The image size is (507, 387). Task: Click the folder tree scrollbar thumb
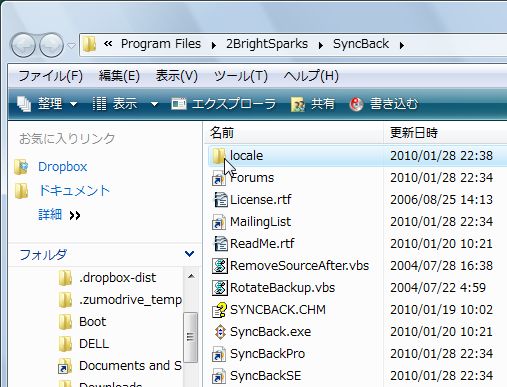[191, 337]
